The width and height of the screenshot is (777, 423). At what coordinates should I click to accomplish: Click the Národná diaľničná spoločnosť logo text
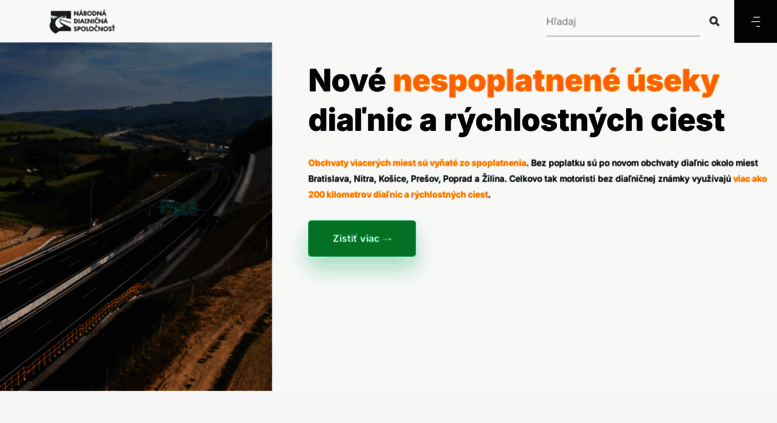(94, 21)
